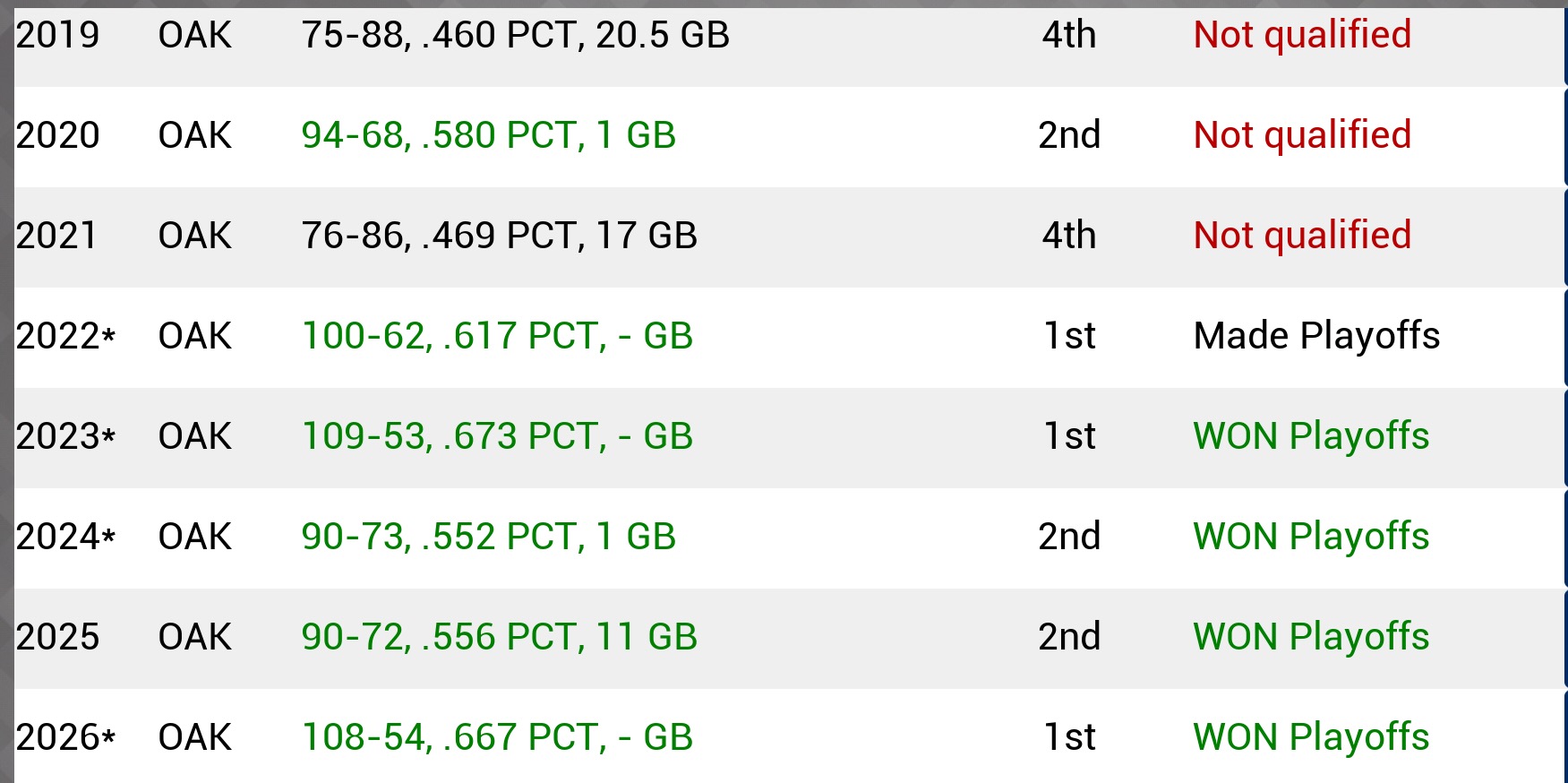1568x783 pixels.
Task: Select the 108-54, .667 PCT record
Action: (497, 738)
